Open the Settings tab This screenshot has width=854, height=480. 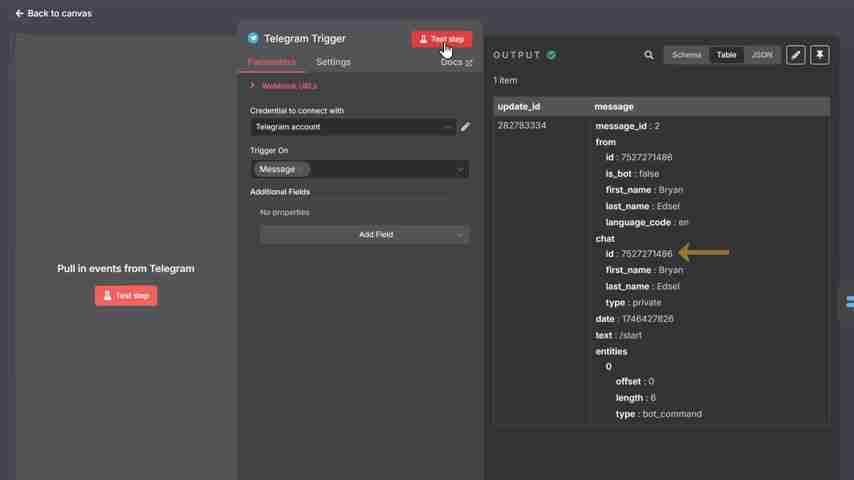[x=333, y=62]
